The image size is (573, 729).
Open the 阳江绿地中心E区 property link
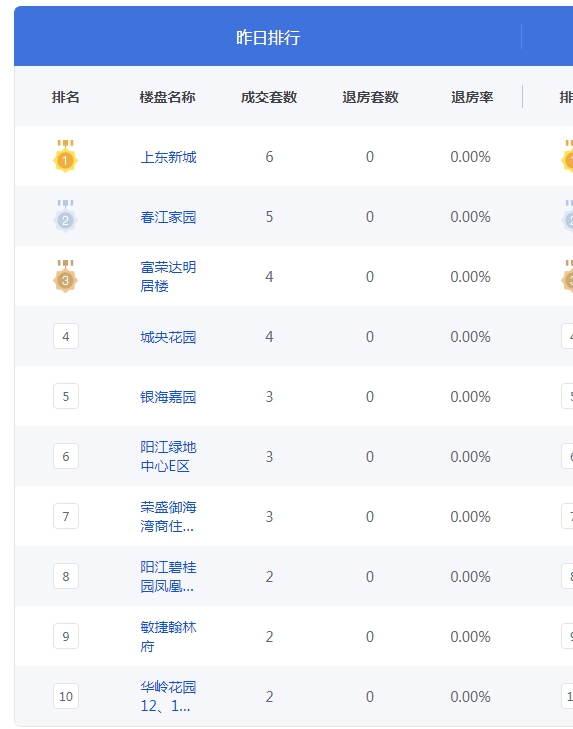(168, 456)
